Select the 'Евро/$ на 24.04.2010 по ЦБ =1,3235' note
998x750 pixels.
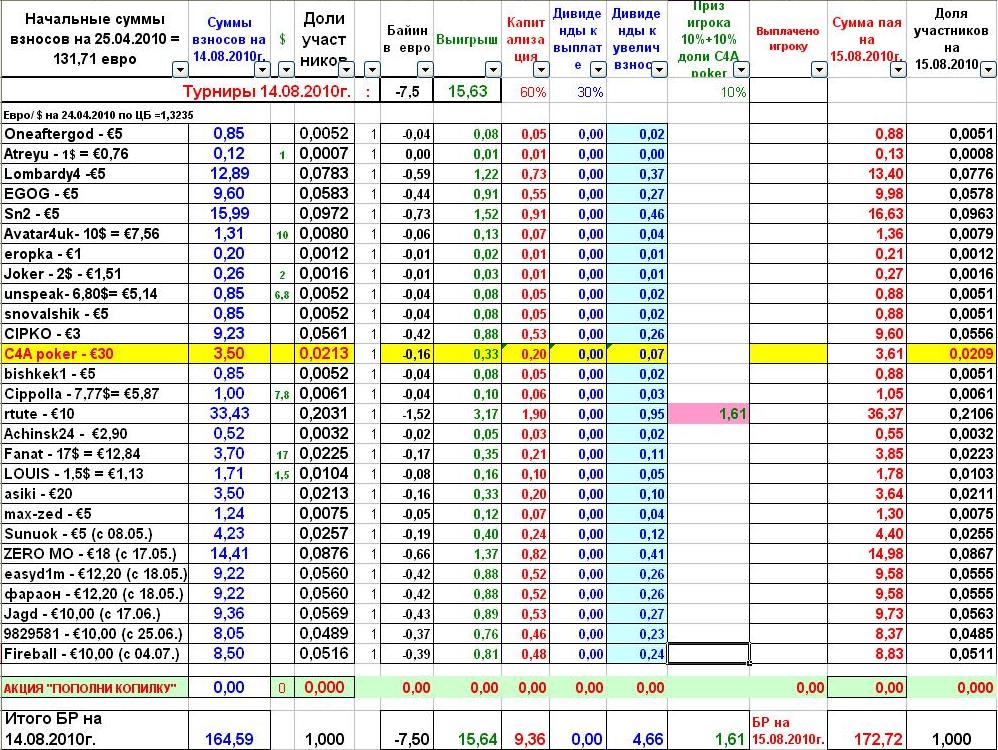98,115
